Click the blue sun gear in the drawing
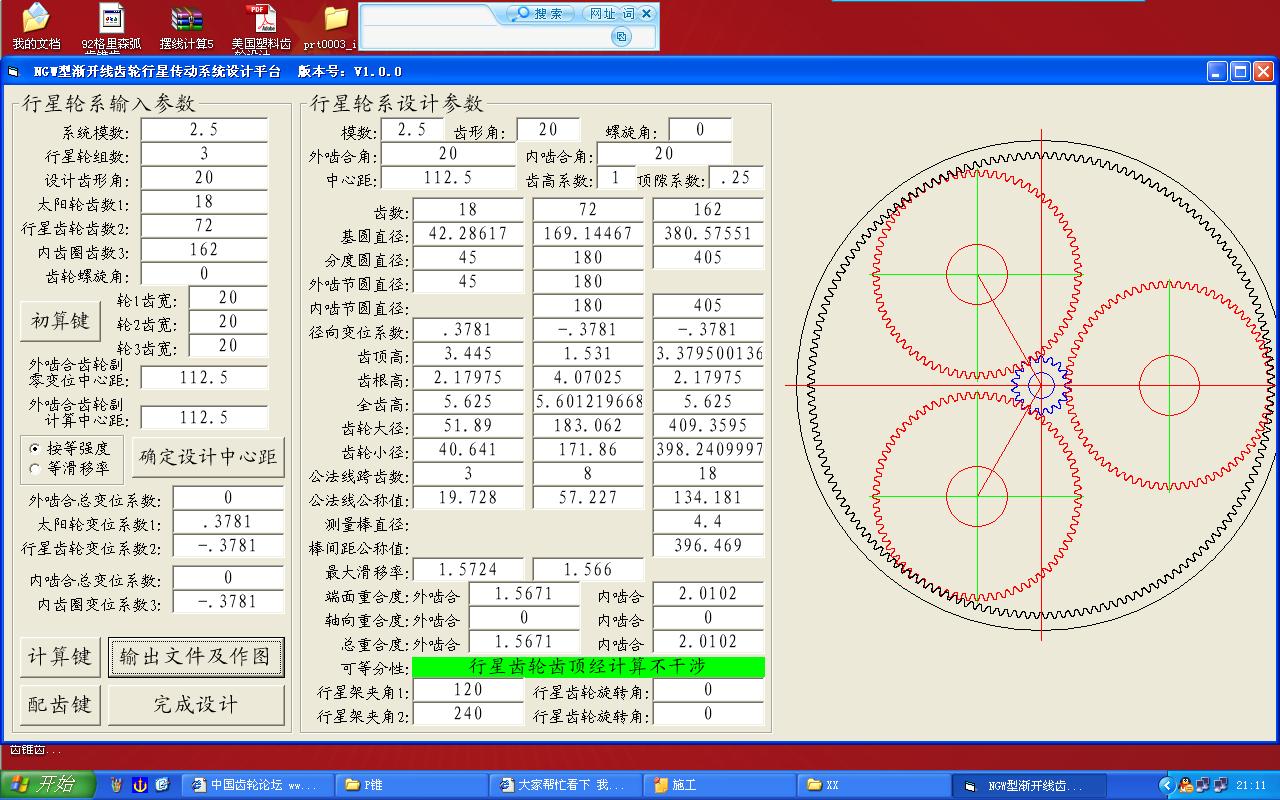The width and height of the screenshot is (1280, 800). click(x=1041, y=385)
